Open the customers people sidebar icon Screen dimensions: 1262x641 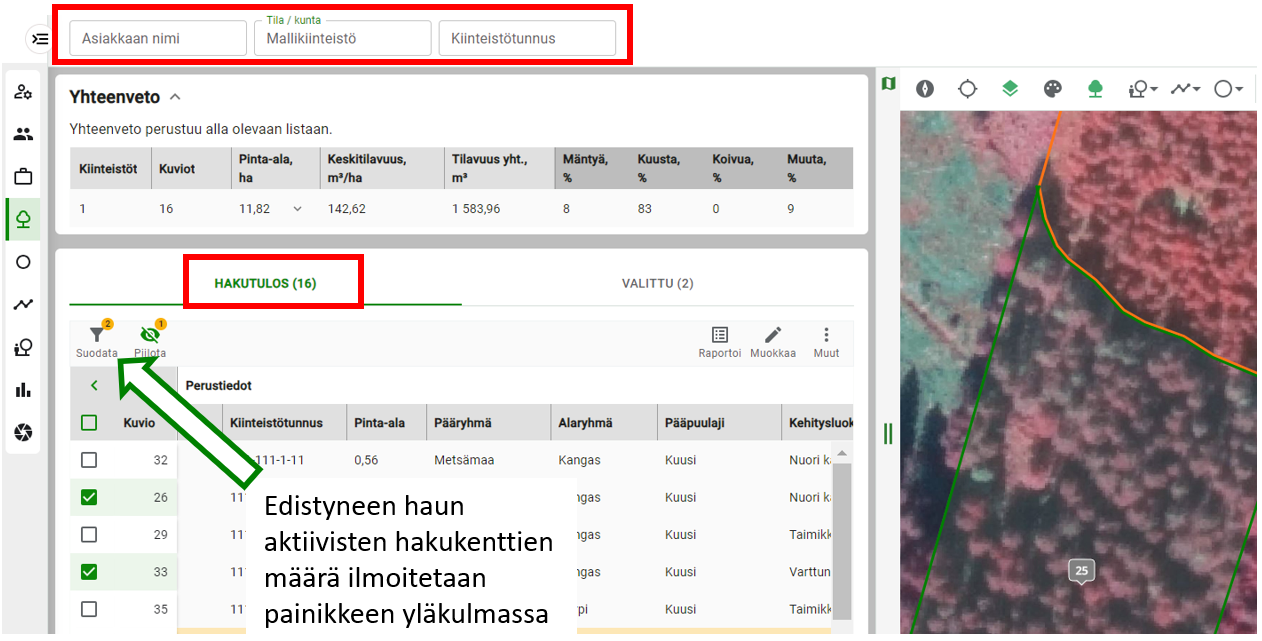[23, 134]
